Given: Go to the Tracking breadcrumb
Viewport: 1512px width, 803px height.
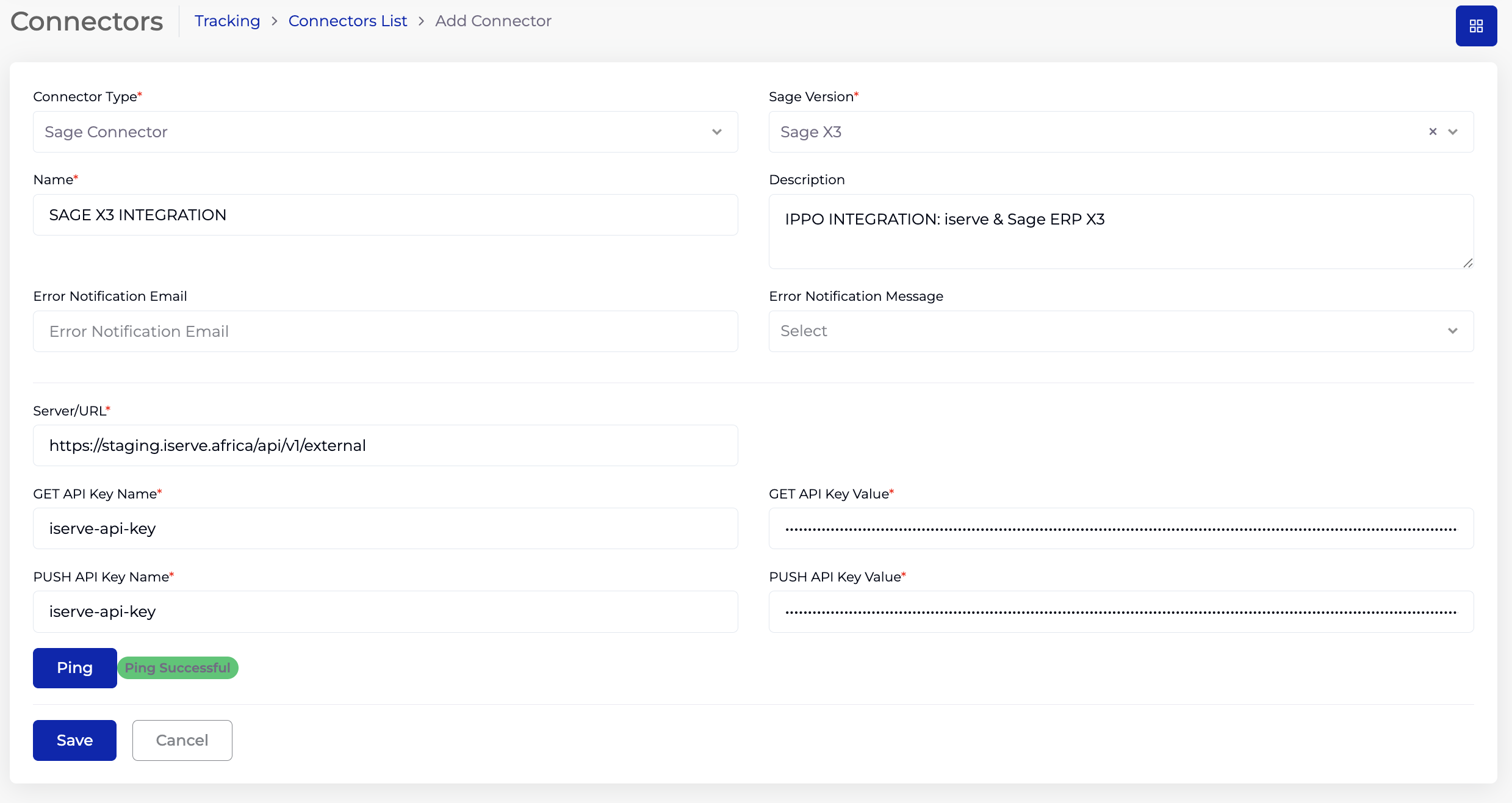Looking at the screenshot, I should click(x=227, y=21).
